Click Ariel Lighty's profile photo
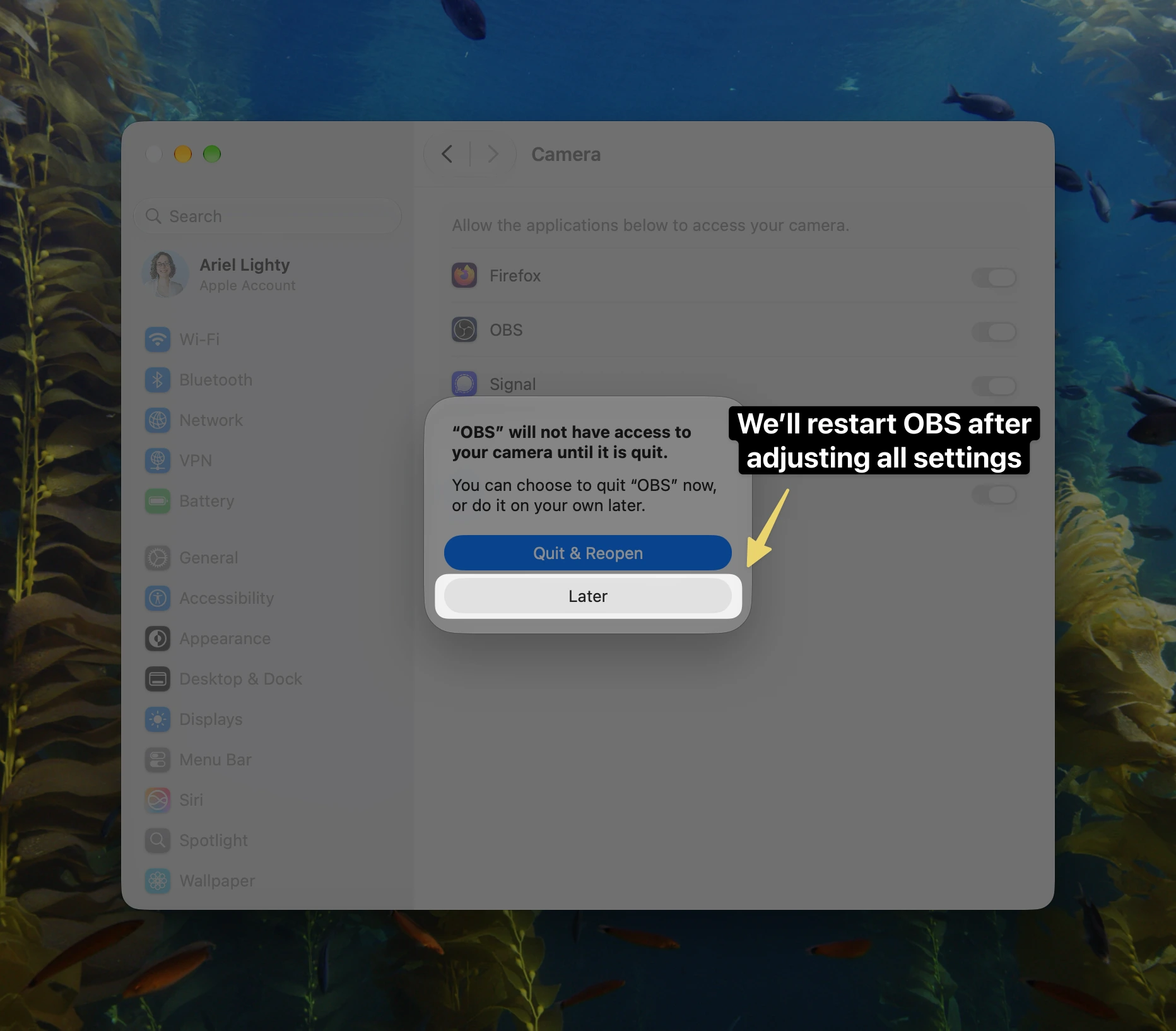The width and height of the screenshot is (1176, 1031). click(x=165, y=274)
